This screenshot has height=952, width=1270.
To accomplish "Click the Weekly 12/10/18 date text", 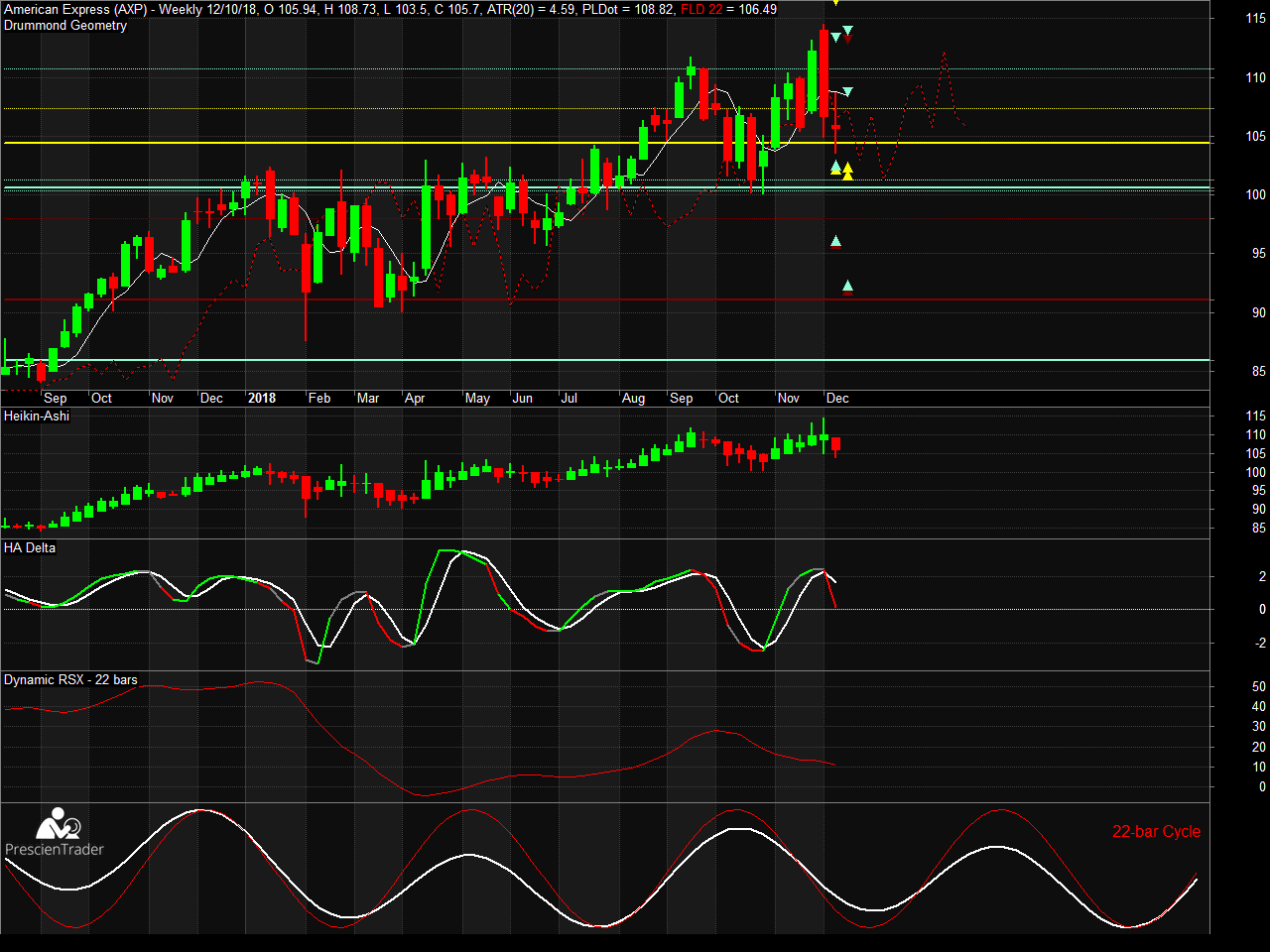I will pos(208,9).
